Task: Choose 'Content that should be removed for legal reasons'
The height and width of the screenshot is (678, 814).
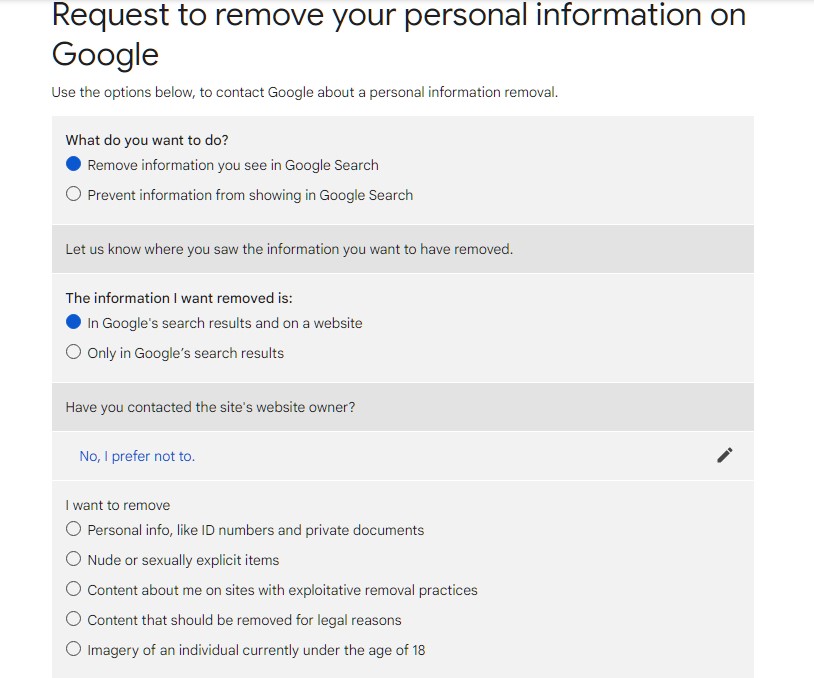Action: coord(73,620)
